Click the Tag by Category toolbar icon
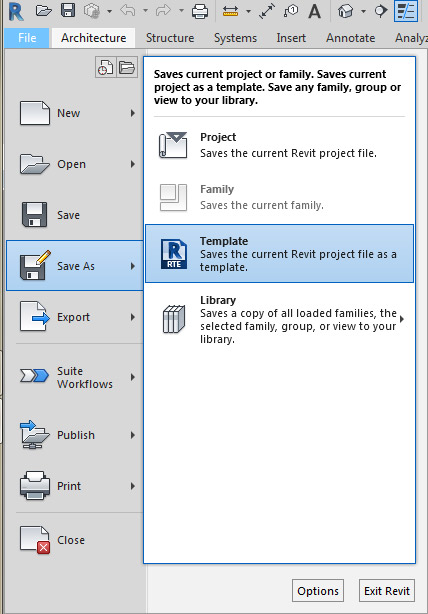 pos(290,11)
